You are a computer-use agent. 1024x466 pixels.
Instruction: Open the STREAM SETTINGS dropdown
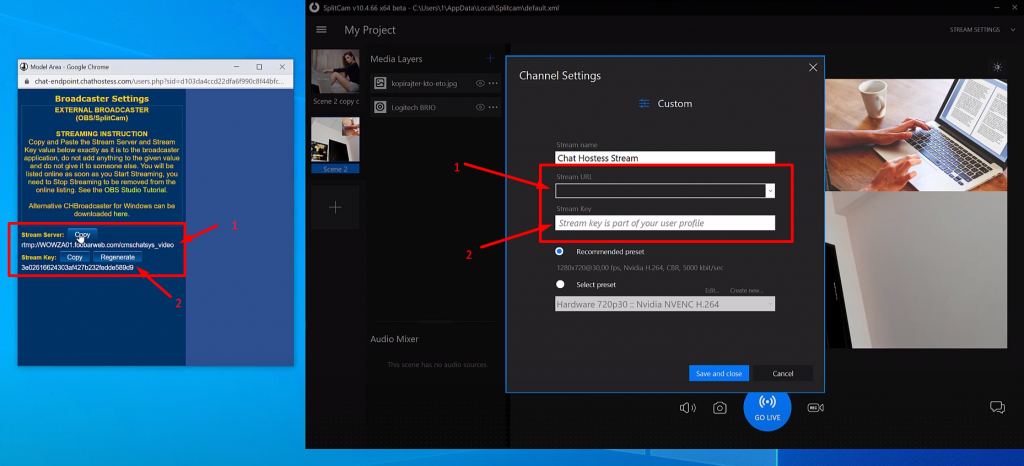tap(980, 29)
